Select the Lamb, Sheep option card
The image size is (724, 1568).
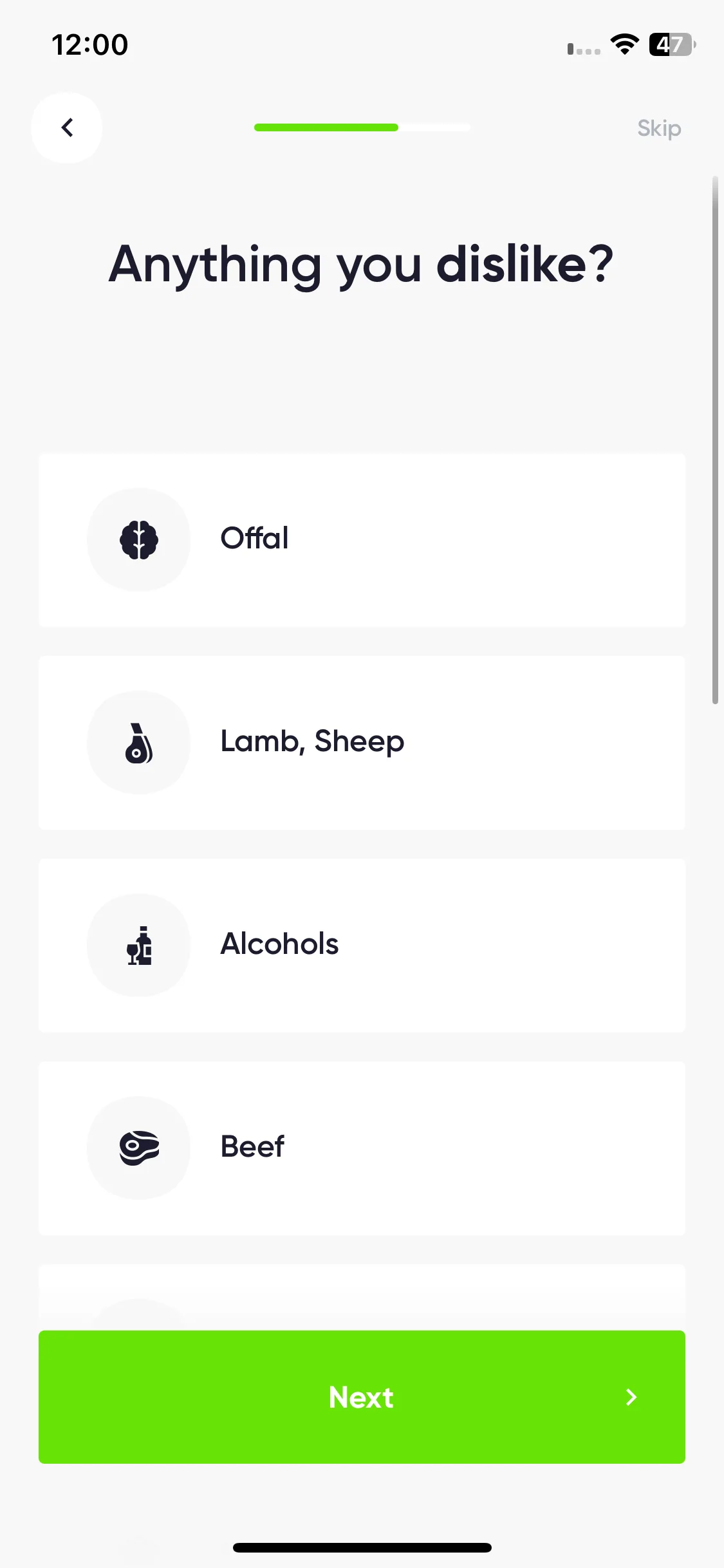(x=362, y=742)
